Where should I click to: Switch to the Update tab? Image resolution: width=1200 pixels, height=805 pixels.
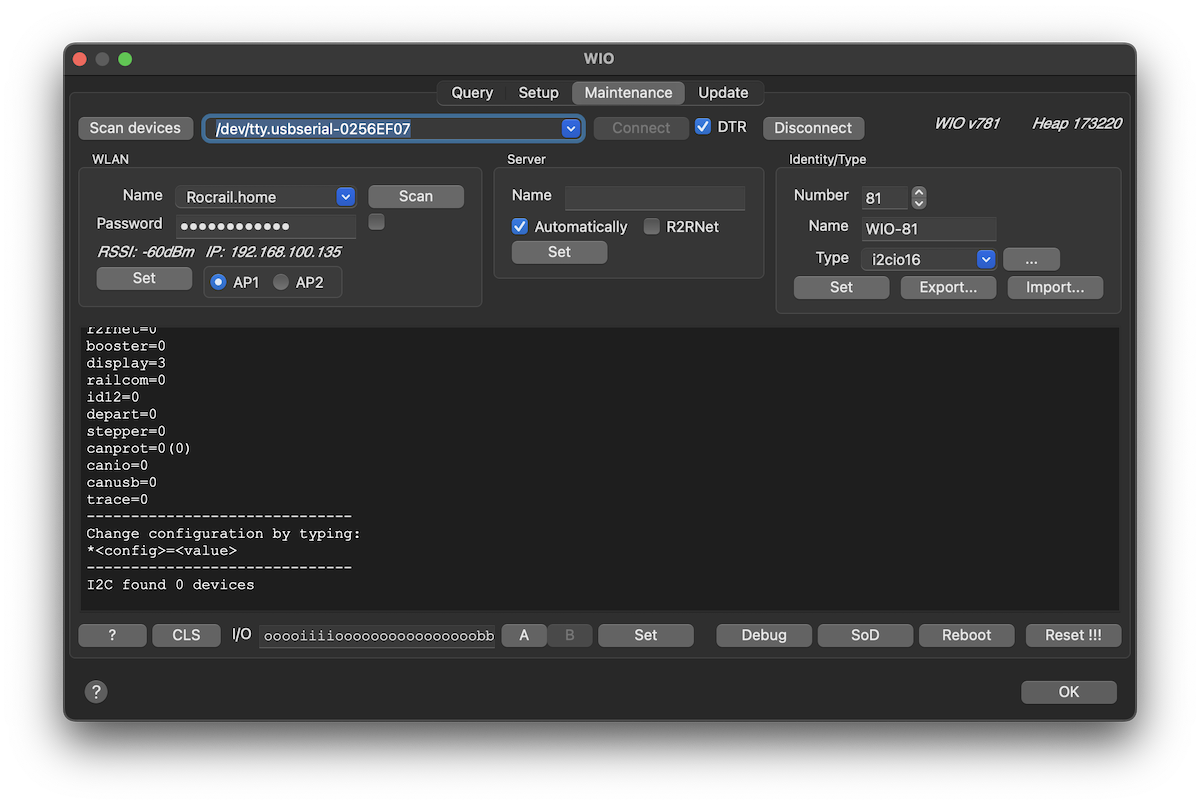(x=723, y=93)
